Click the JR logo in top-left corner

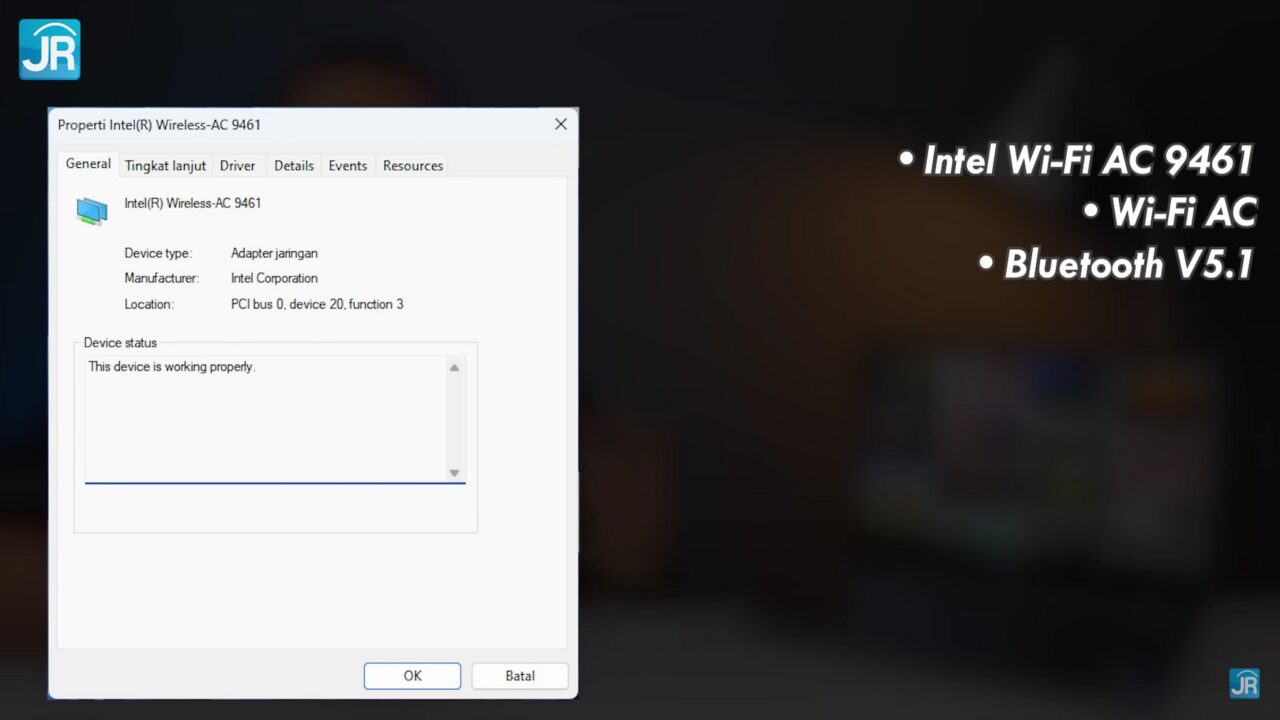[x=49, y=49]
